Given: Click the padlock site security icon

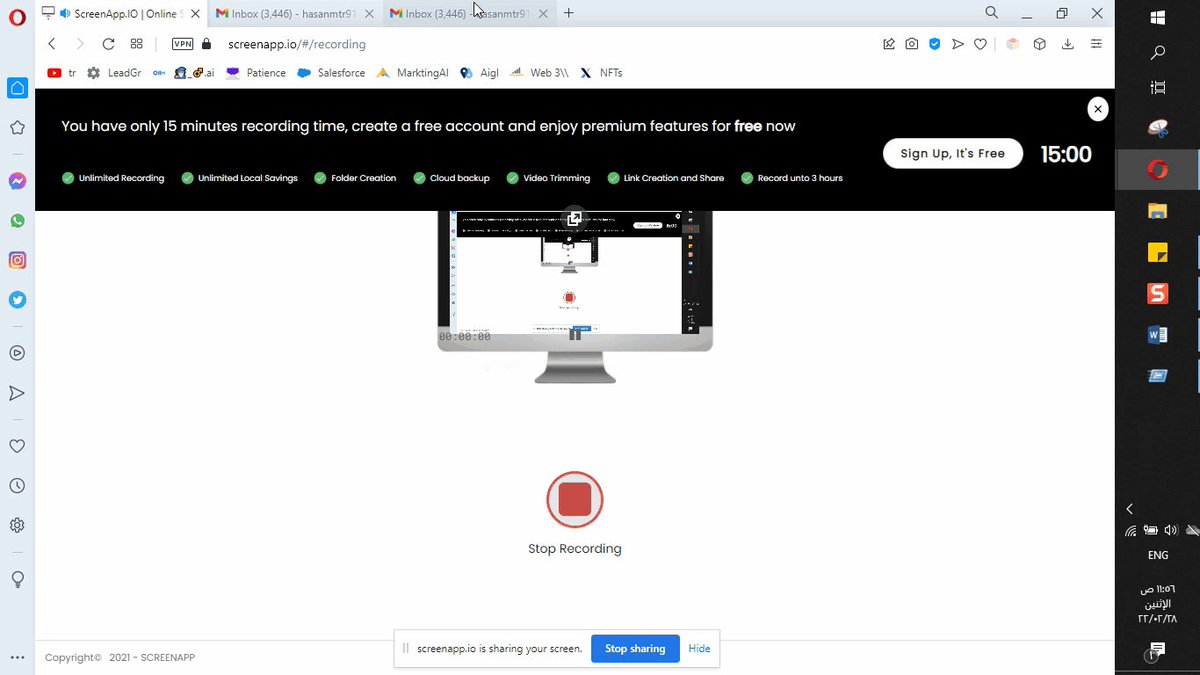Looking at the screenshot, I should coord(207,44).
